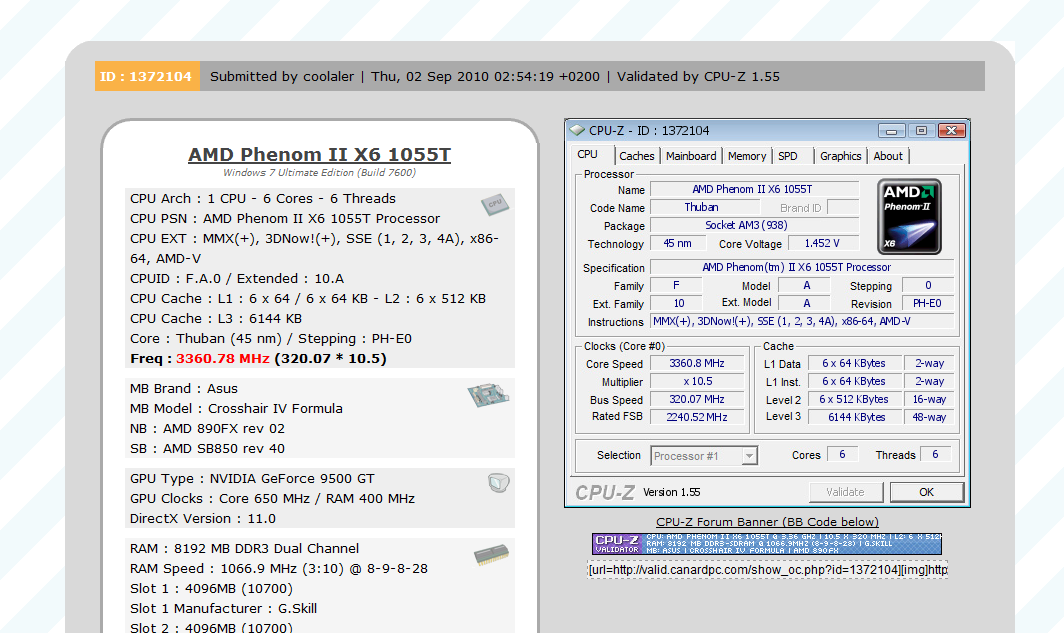
Task: Open the About tab
Action: [888, 156]
